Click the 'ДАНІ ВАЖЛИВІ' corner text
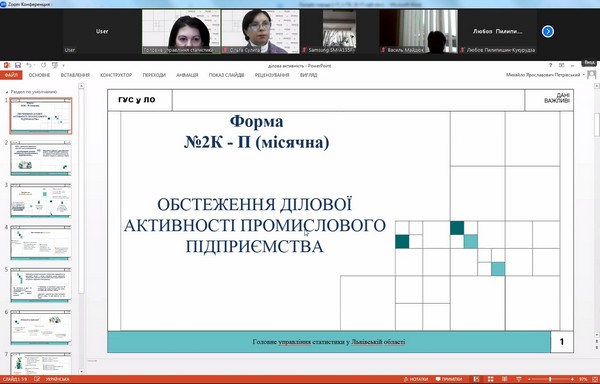The width and height of the screenshot is (600, 384). click(557, 98)
